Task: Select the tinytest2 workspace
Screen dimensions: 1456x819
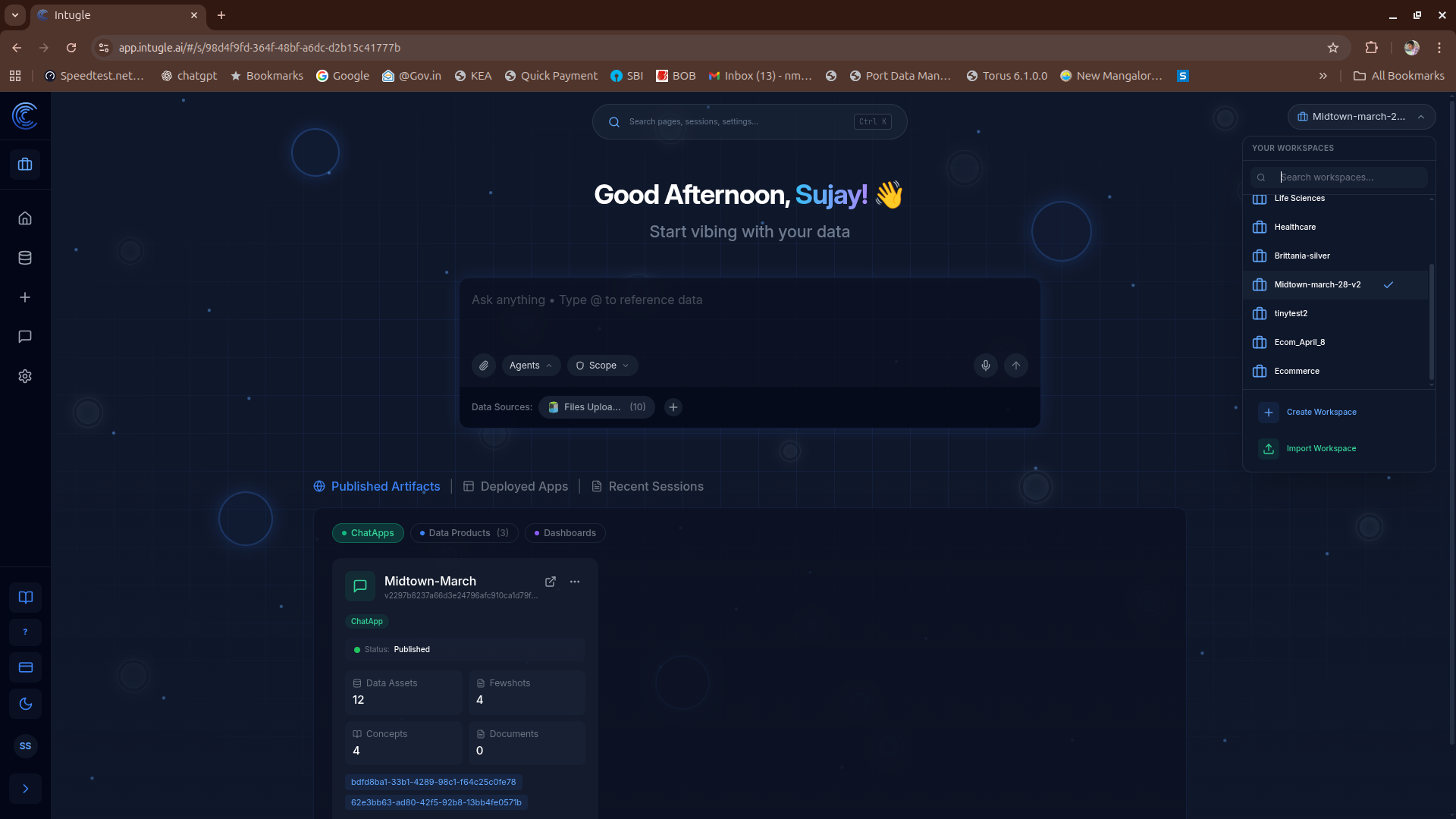Action: tap(1336, 314)
